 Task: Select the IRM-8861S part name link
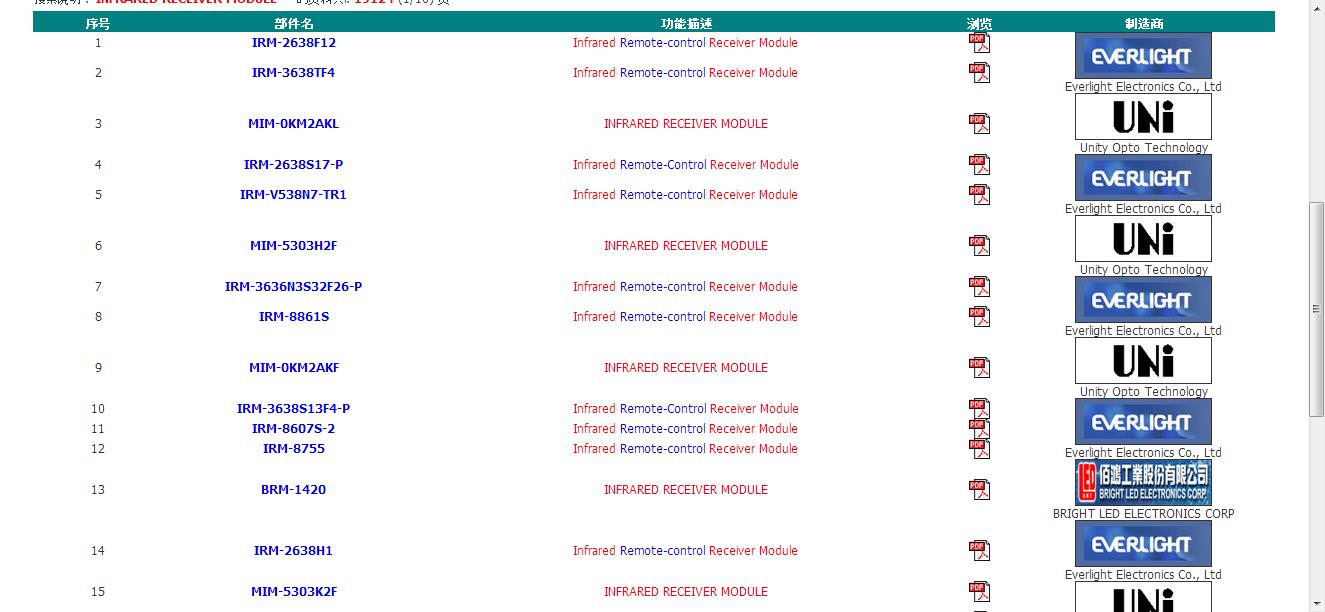coord(294,317)
